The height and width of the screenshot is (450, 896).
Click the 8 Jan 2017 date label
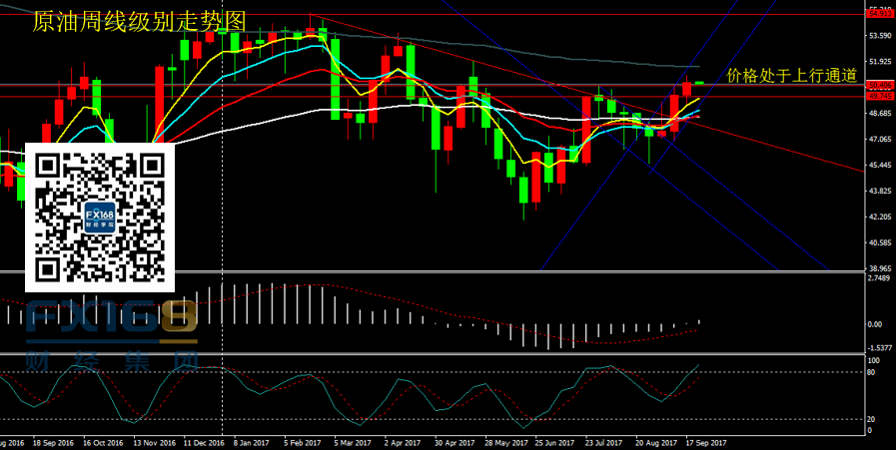(x=250, y=441)
